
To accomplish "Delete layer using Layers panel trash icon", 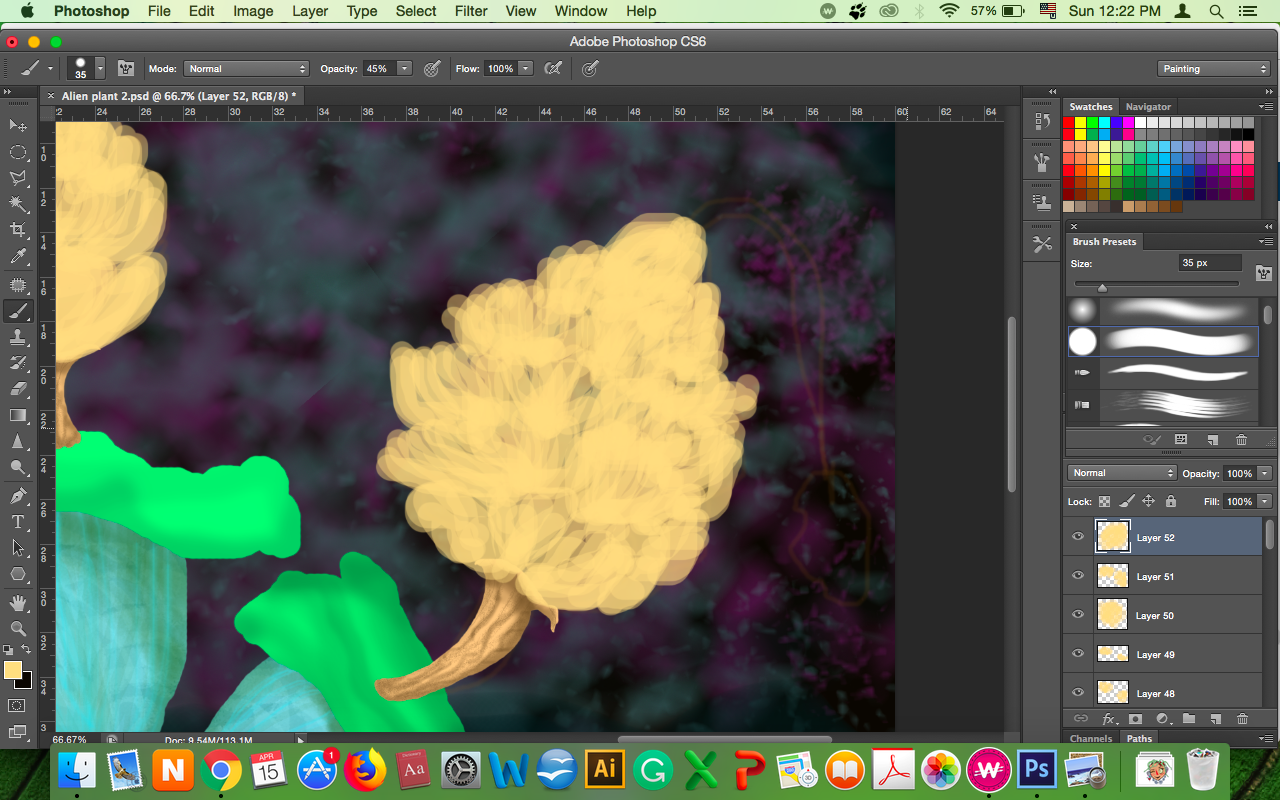I will pyautogui.click(x=1242, y=718).
